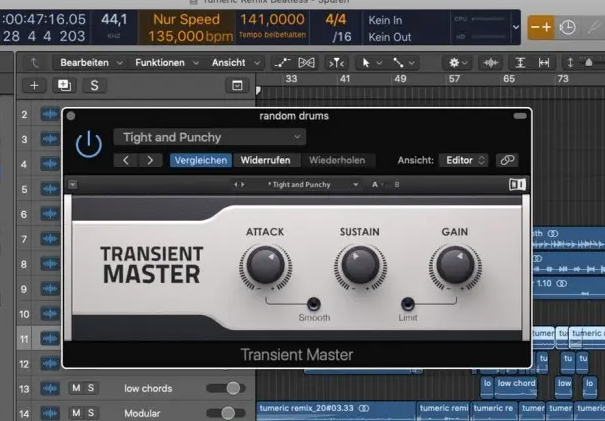This screenshot has width=605, height=421.
Task: Click the back arrow in tracks toolbar
Action: click(35, 63)
